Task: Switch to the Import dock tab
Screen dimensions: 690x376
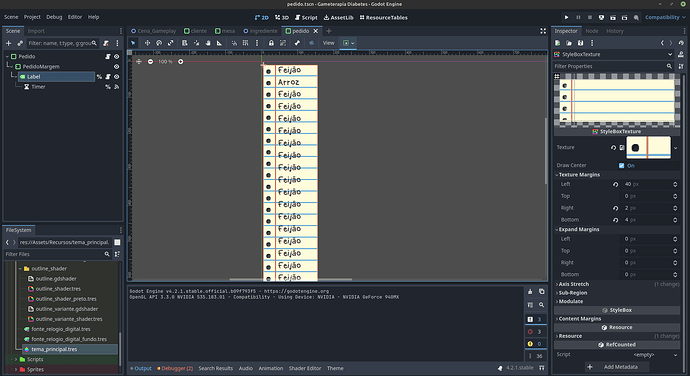Action: (36, 31)
